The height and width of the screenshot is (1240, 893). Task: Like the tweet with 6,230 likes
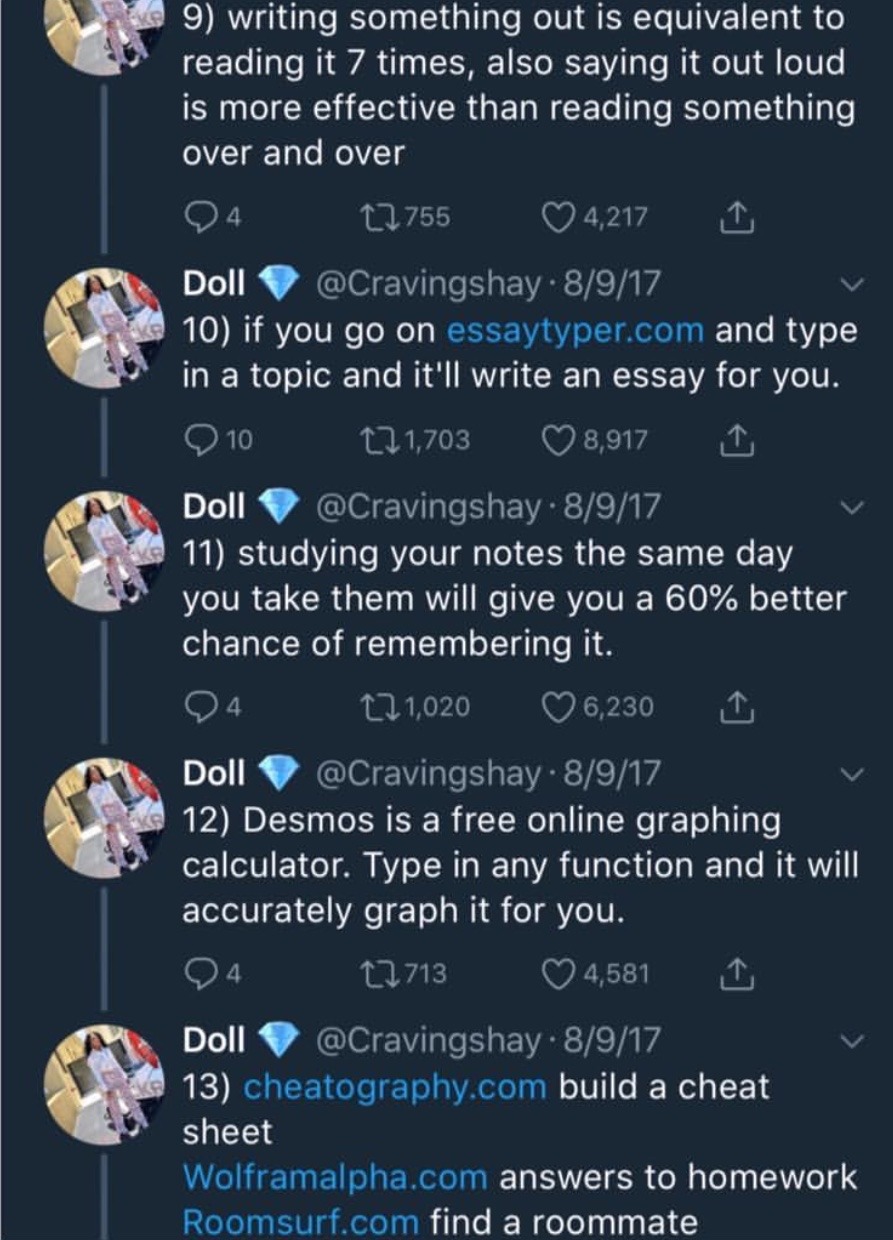557,707
